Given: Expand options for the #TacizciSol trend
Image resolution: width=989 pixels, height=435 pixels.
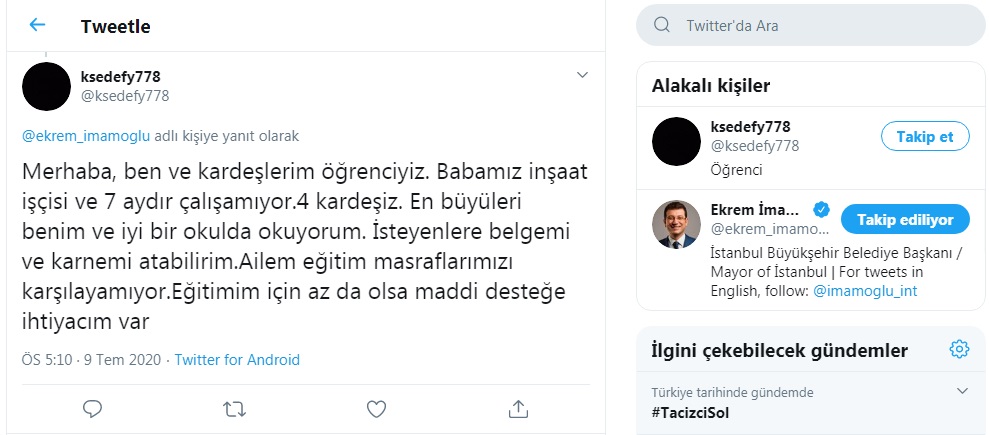Looking at the screenshot, I should (x=963, y=391).
